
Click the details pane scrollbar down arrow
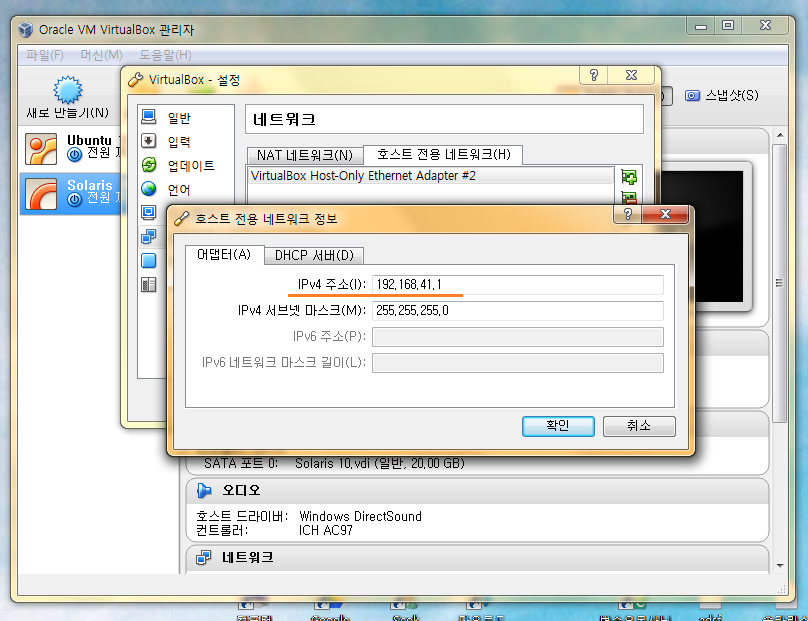780,565
